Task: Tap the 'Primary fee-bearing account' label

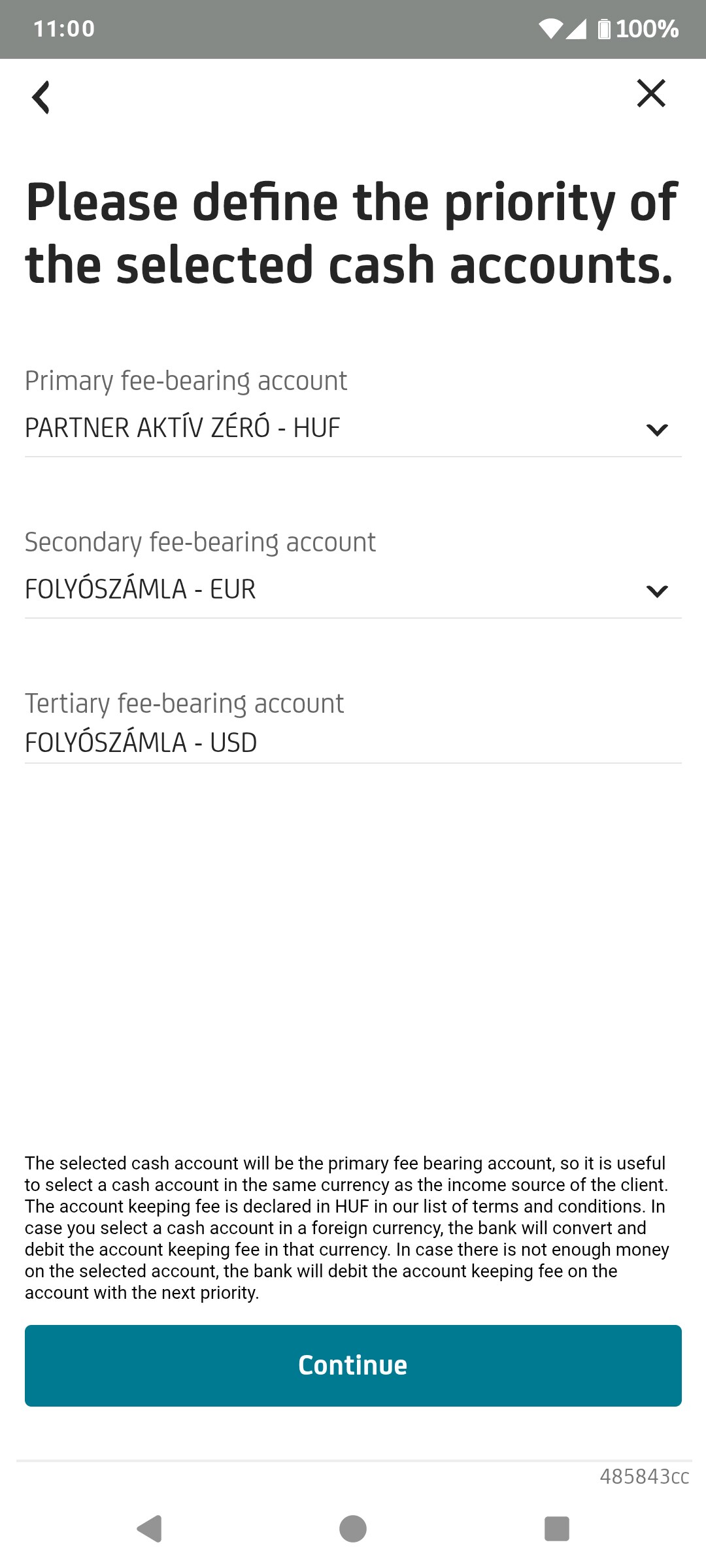Action: 186,381
